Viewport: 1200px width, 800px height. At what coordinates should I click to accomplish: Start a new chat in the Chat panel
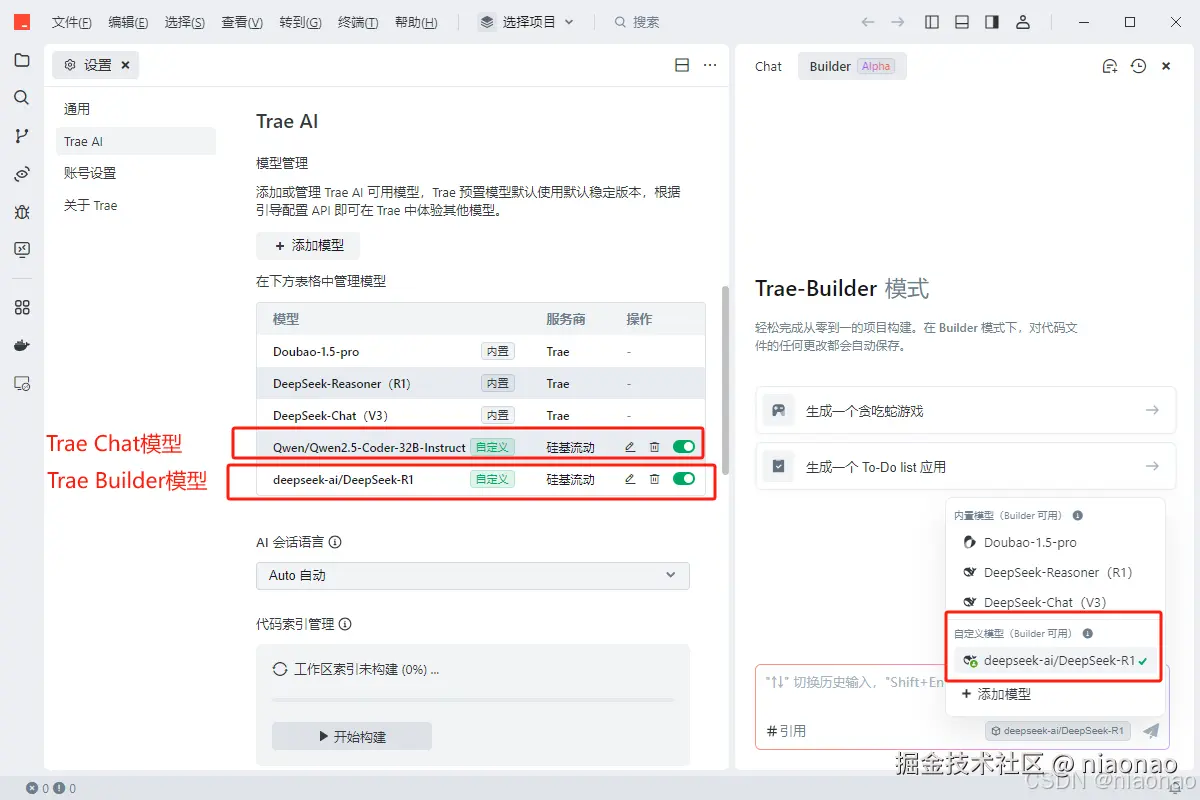pos(1109,66)
